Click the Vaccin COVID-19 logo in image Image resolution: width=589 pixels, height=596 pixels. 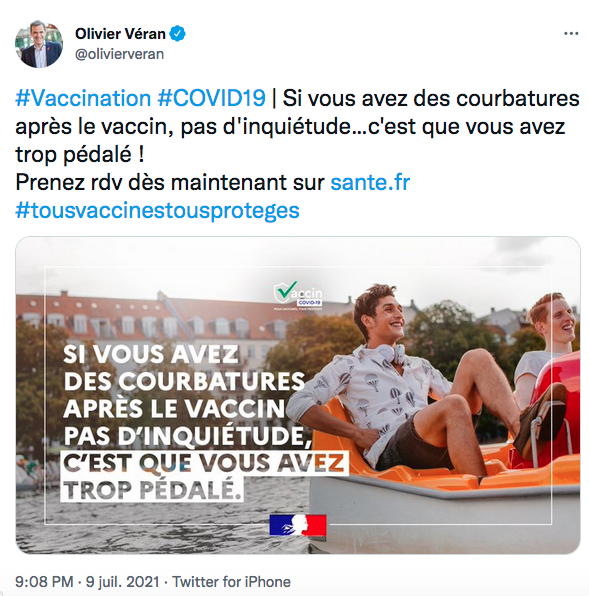coord(298,296)
